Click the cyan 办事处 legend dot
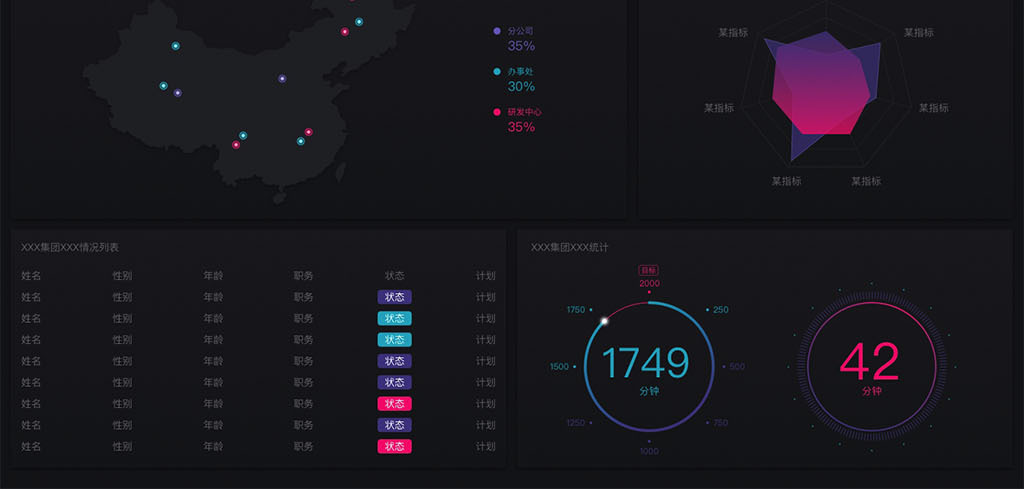Viewport: 1024px width, 489px height. point(497,72)
